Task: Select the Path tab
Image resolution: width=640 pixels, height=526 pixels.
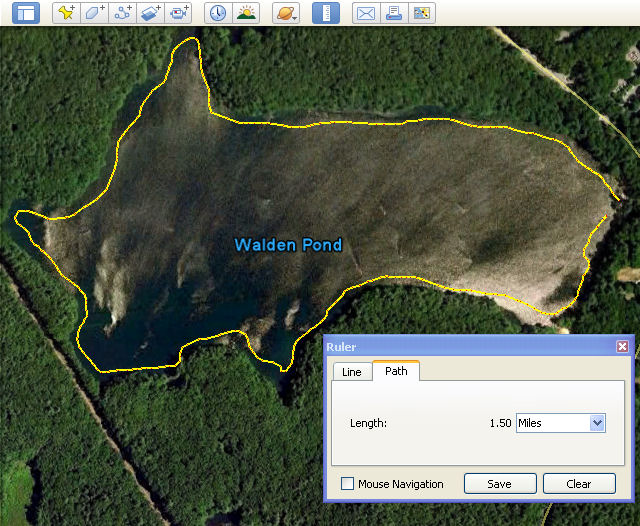Action: pos(396,371)
